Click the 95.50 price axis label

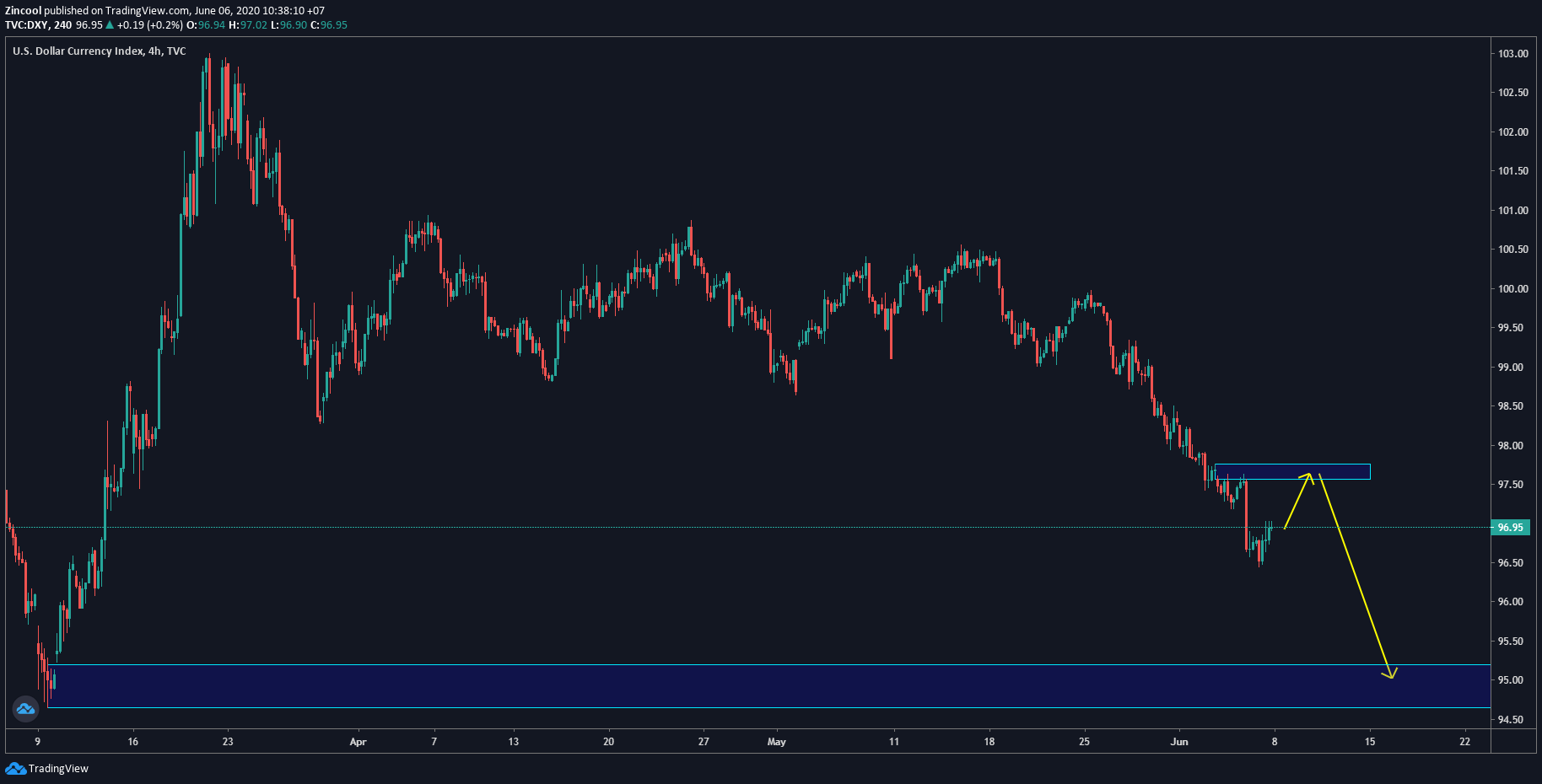[x=1510, y=642]
